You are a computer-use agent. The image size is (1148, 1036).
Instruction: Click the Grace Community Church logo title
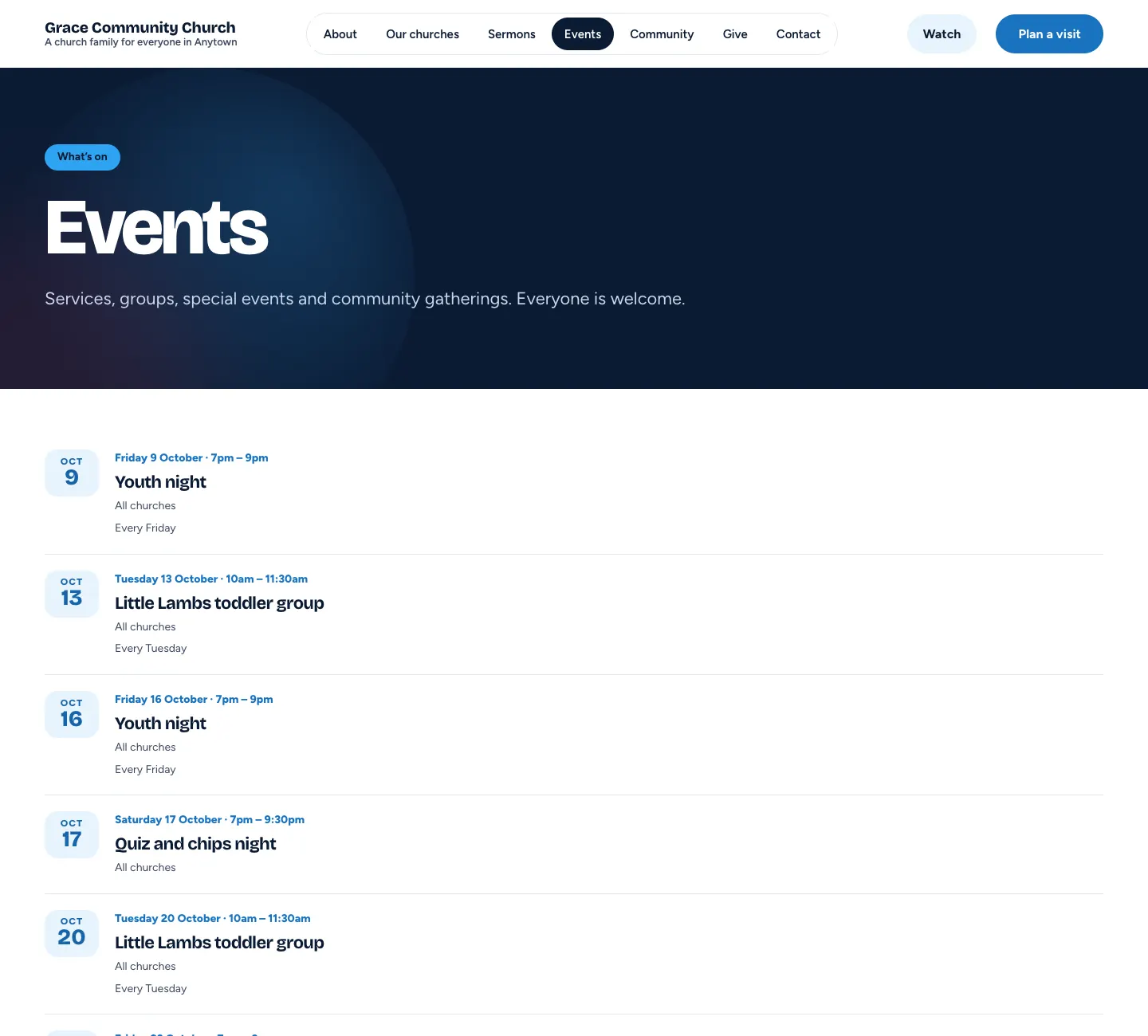point(140,28)
